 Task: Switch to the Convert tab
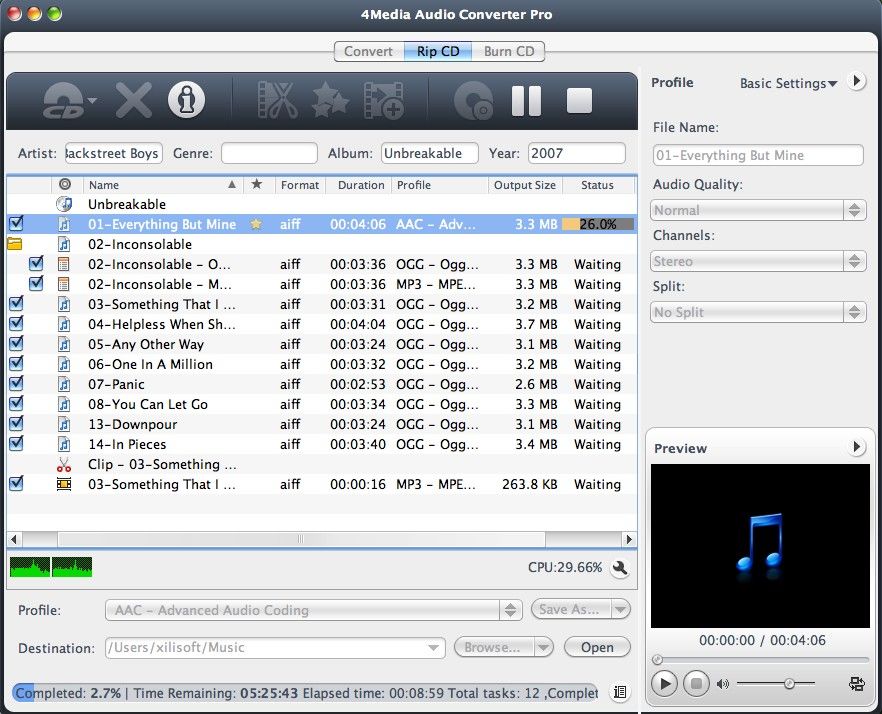pyautogui.click(x=368, y=51)
